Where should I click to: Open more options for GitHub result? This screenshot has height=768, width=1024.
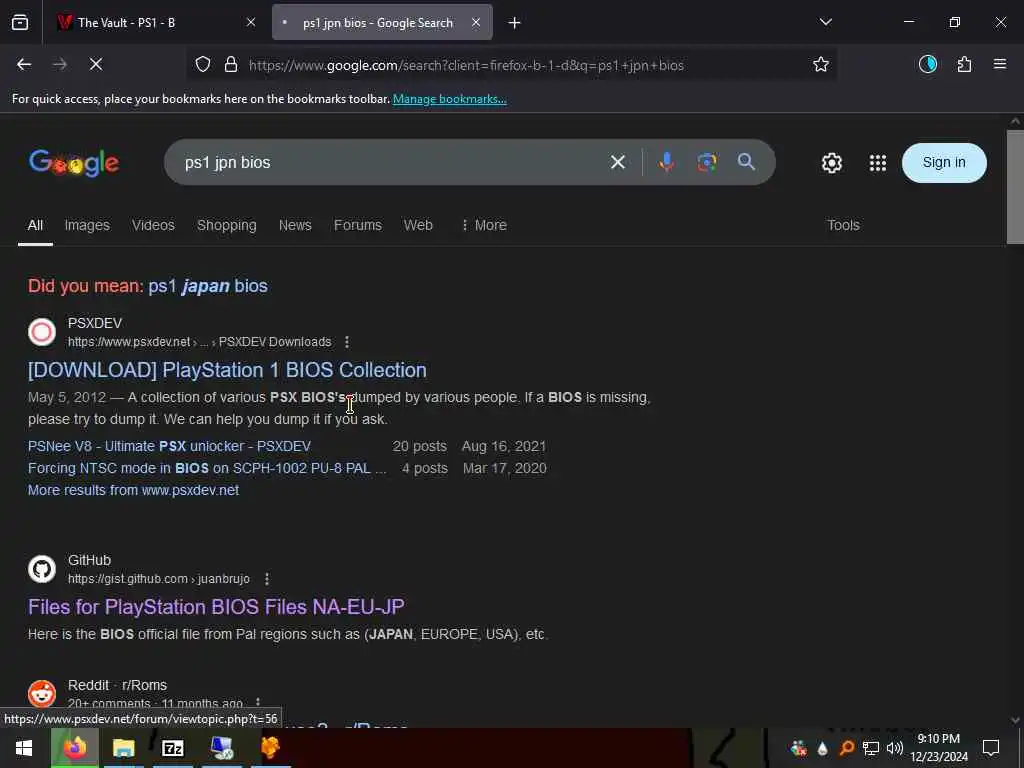point(266,579)
